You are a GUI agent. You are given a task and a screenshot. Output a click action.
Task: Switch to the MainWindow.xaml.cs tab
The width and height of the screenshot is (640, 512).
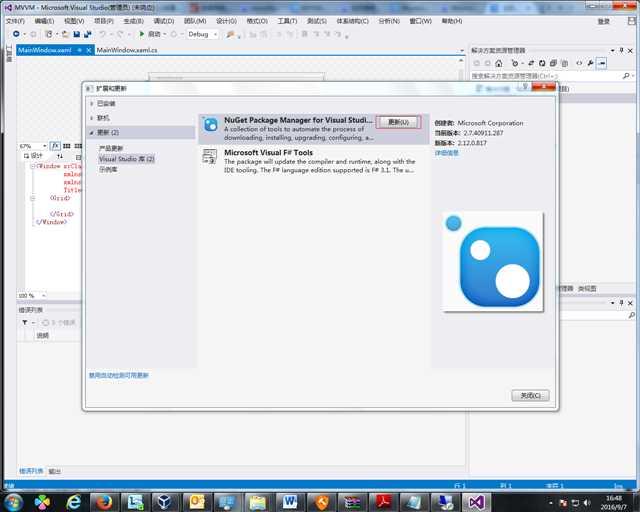point(127,50)
